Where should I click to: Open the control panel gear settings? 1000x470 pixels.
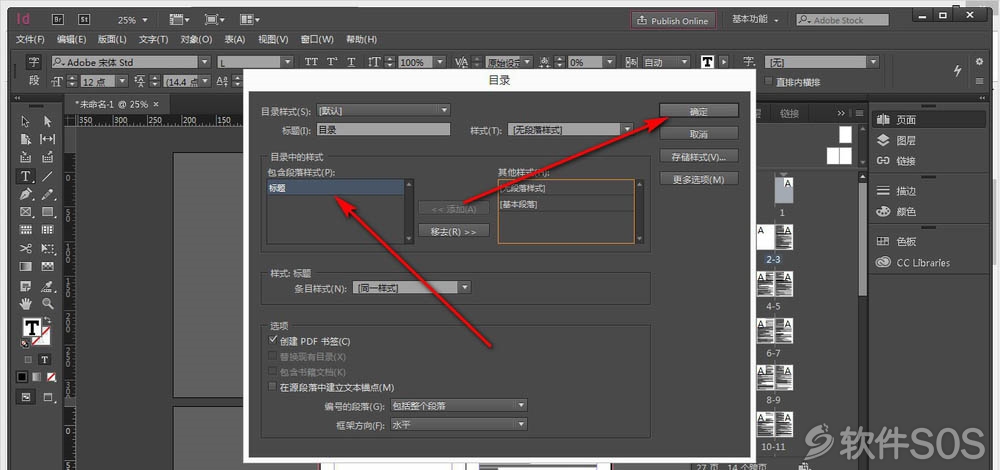[x=980, y=61]
